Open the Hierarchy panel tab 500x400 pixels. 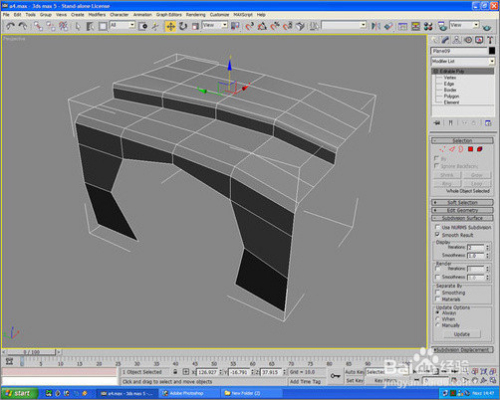[x=457, y=40]
